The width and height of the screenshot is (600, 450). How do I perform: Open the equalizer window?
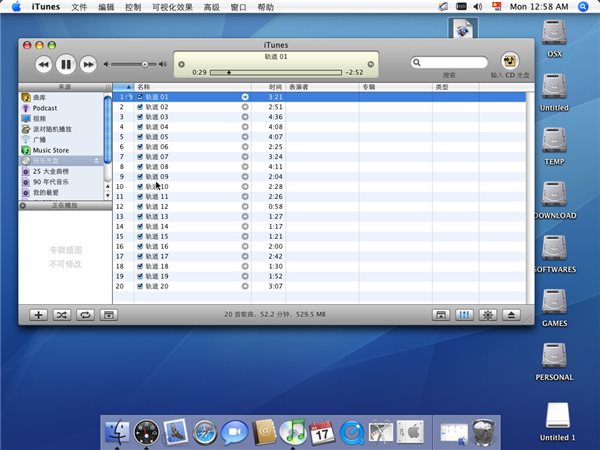[464, 314]
